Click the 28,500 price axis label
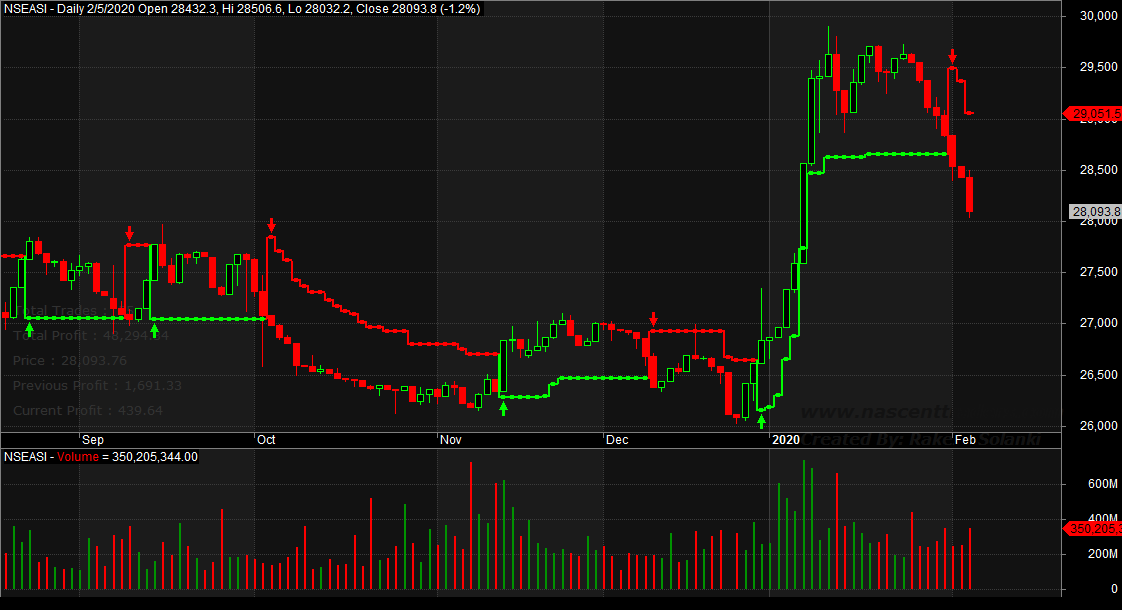This screenshot has height=610, width=1122. [1098, 170]
